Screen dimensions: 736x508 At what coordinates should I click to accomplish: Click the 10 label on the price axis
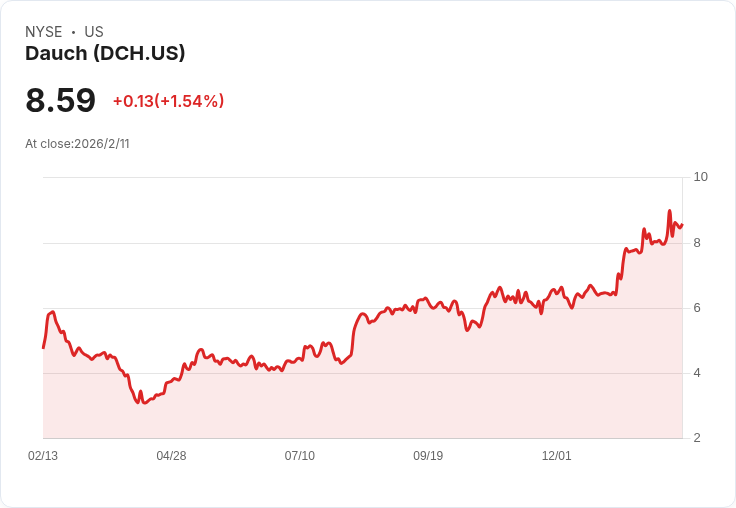tap(700, 177)
